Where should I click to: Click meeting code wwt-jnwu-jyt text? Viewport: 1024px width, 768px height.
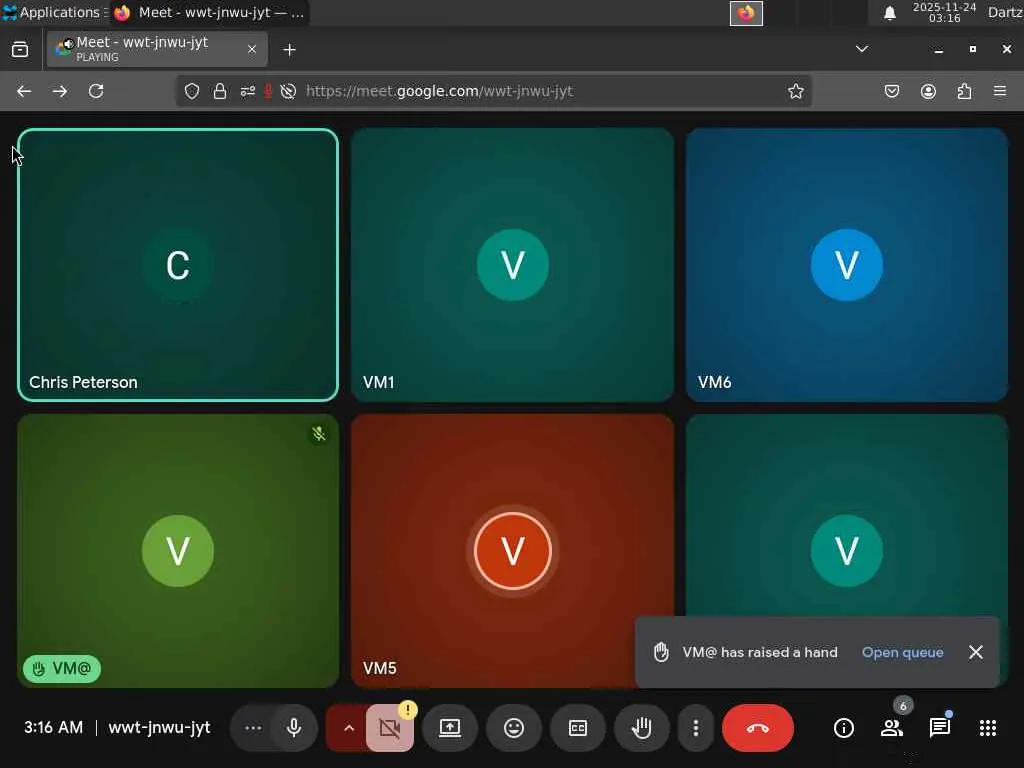click(159, 728)
